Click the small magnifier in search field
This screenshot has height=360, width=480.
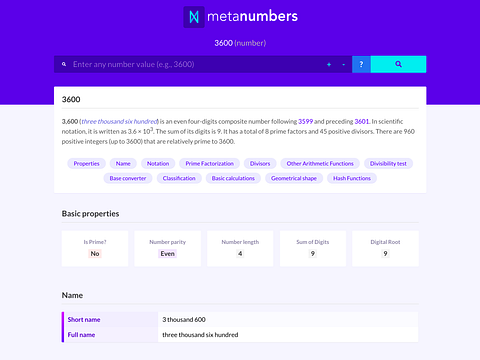click(x=64, y=64)
